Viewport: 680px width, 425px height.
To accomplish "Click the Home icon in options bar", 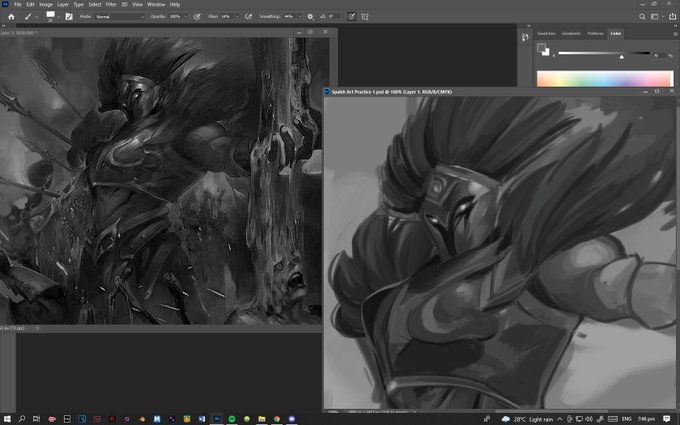I will point(11,16).
